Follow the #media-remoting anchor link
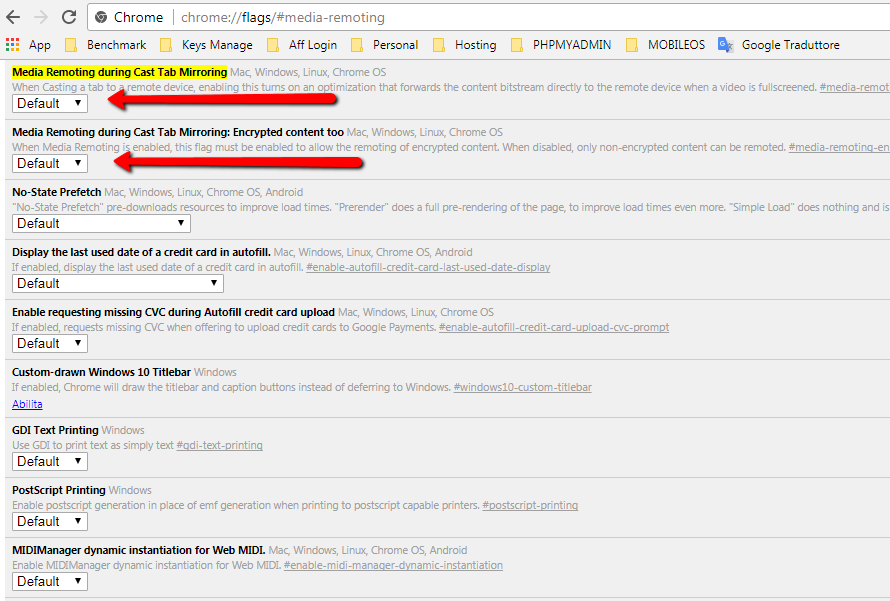Viewport: 890px width, 601px height. [855, 87]
